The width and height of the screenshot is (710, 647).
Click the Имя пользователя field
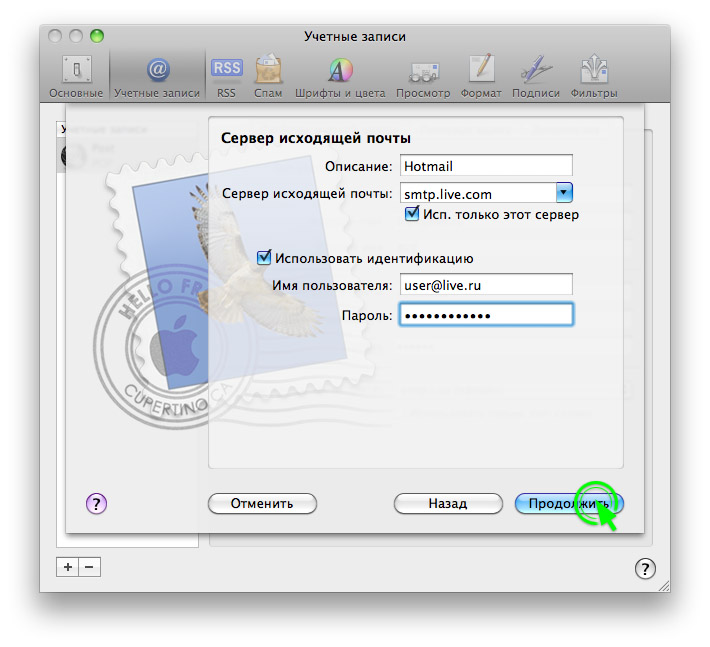pyautogui.click(x=485, y=285)
